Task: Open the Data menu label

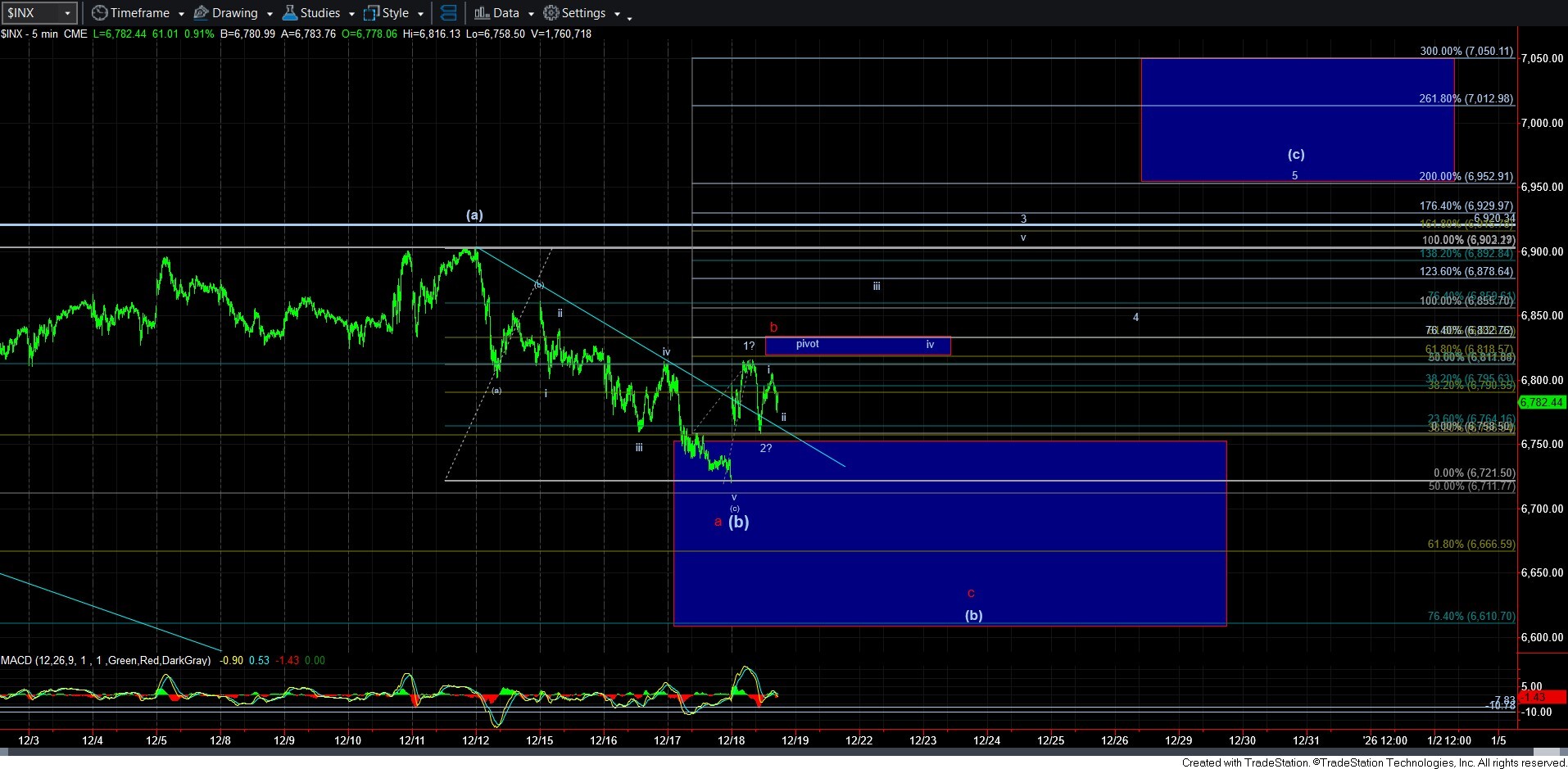Action: click(505, 13)
